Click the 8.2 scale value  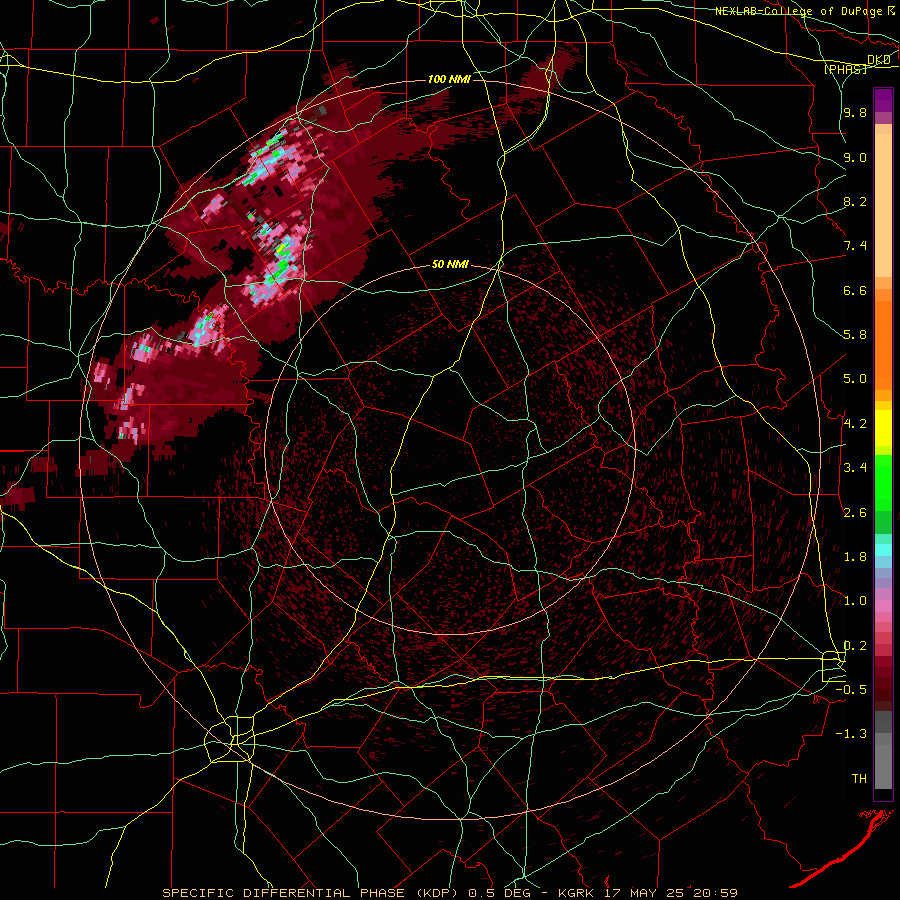click(x=855, y=202)
